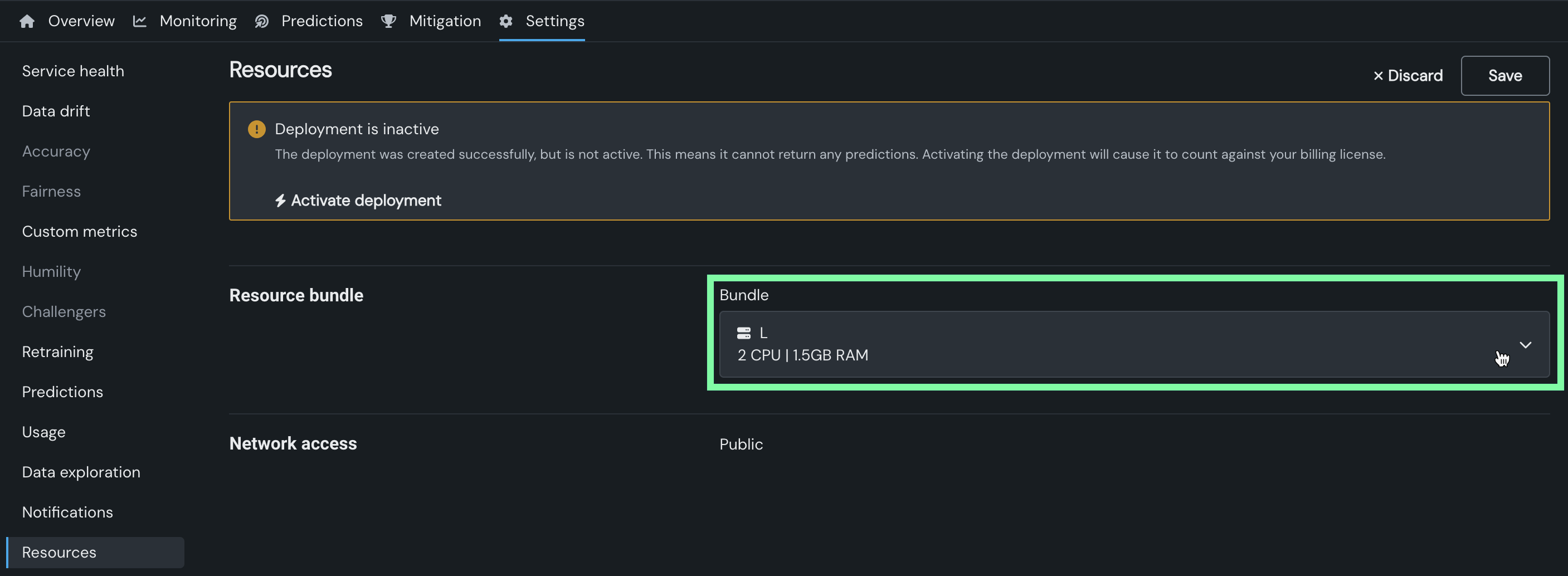Click the Mitigation trophy icon

388,21
